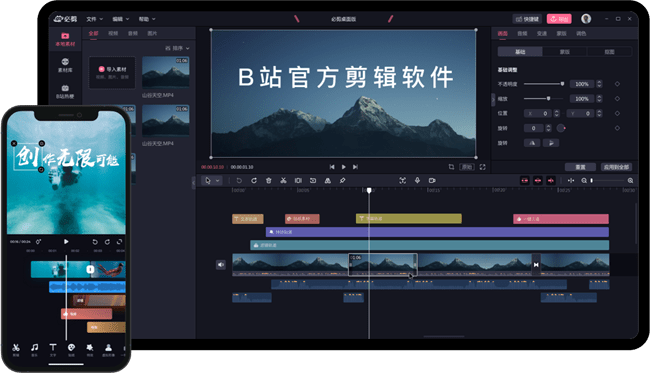
Task: Delete the selected clip with trash icon
Action: (269, 180)
